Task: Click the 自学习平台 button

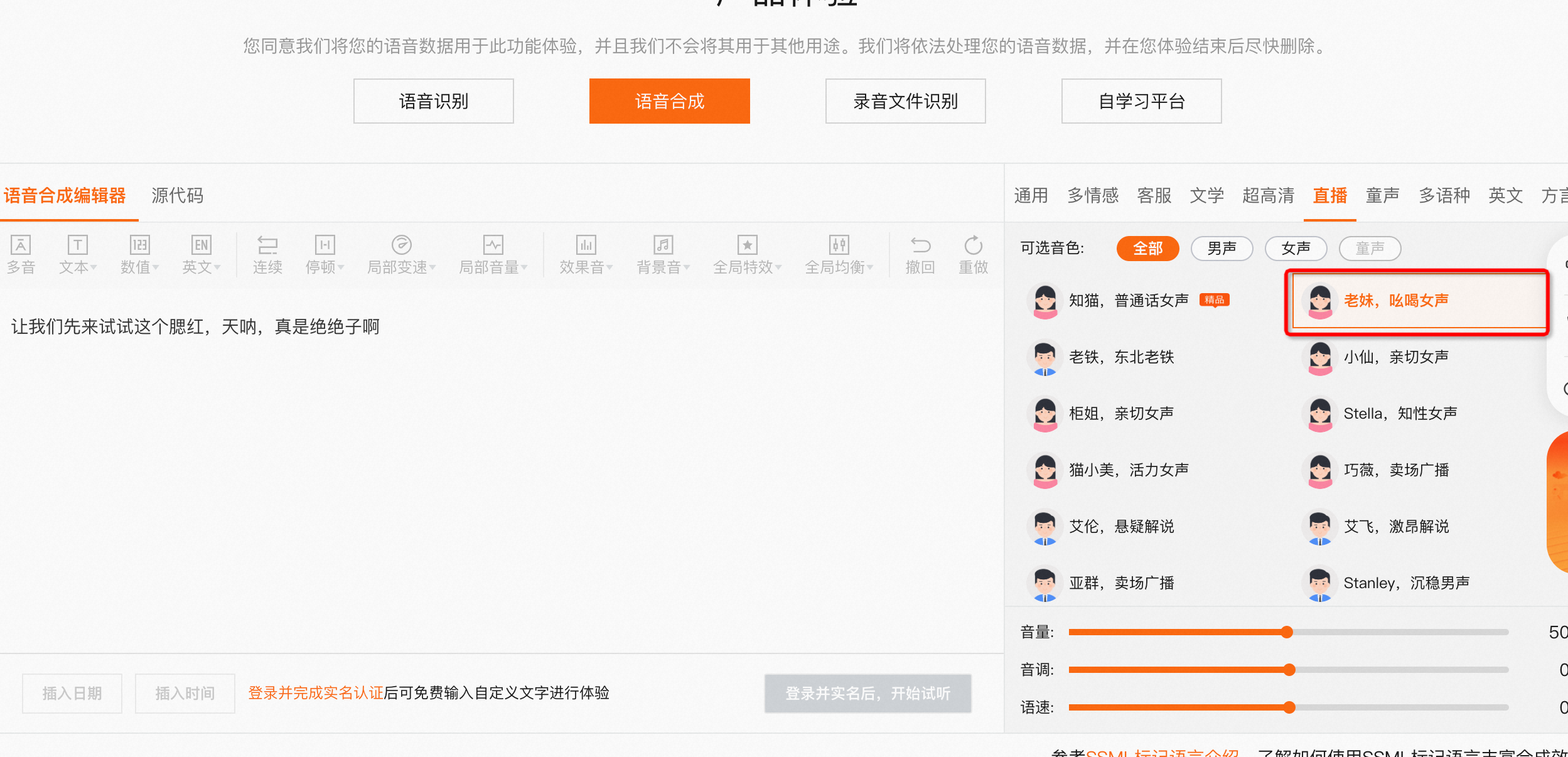Action: [x=1142, y=101]
